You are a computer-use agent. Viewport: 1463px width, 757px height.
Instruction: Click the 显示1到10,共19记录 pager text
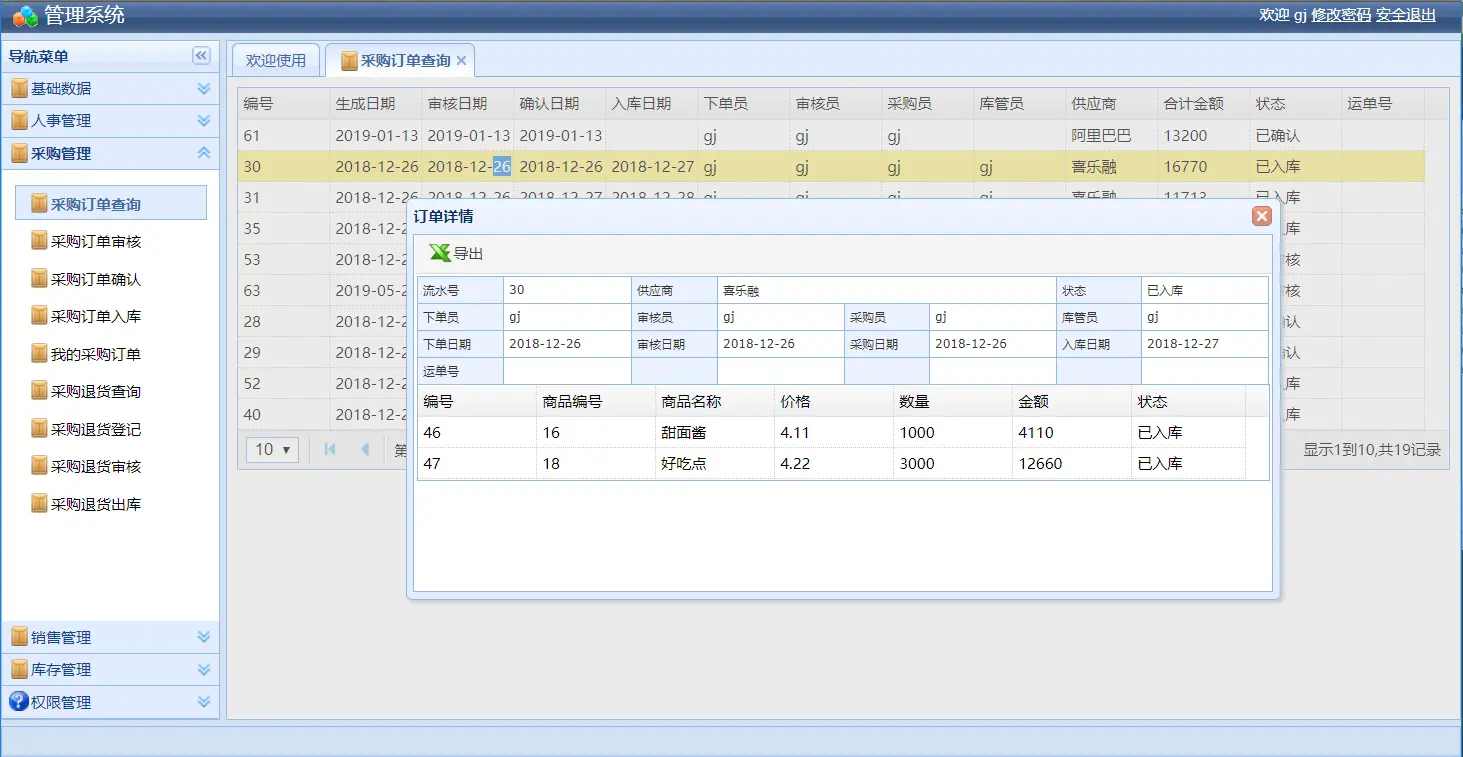(x=1371, y=450)
